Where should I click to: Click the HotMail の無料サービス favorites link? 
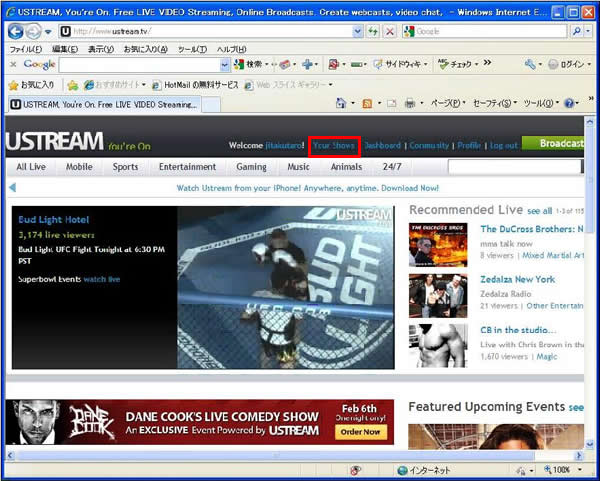(196, 85)
